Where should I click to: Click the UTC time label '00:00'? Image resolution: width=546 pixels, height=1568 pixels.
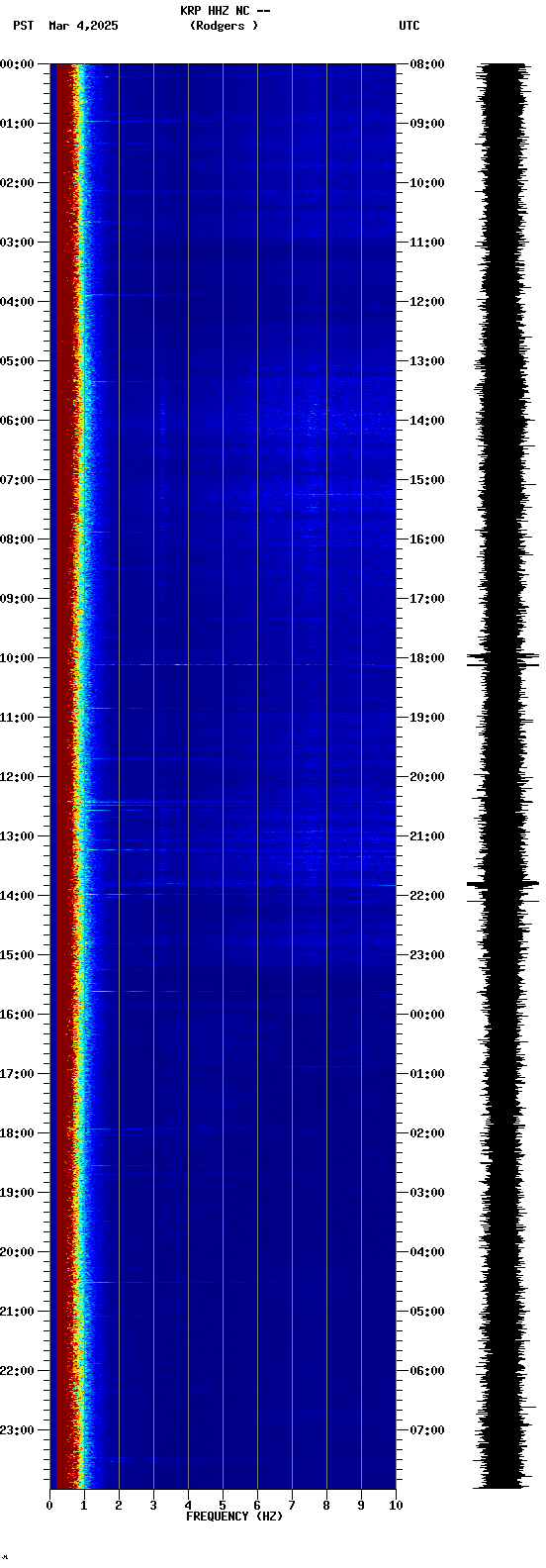(x=427, y=1015)
